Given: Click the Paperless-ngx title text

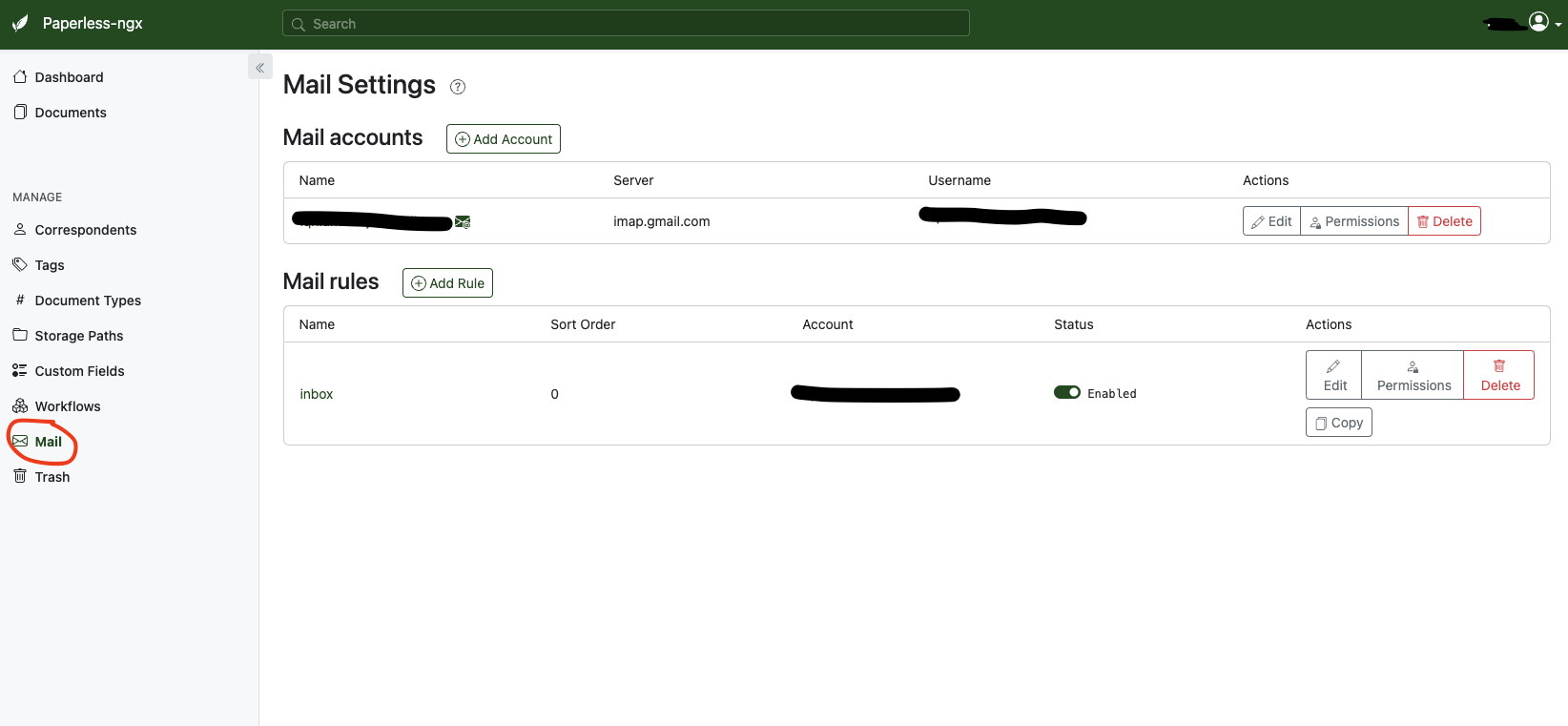Looking at the screenshot, I should pyautogui.click(x=93, y=23).
